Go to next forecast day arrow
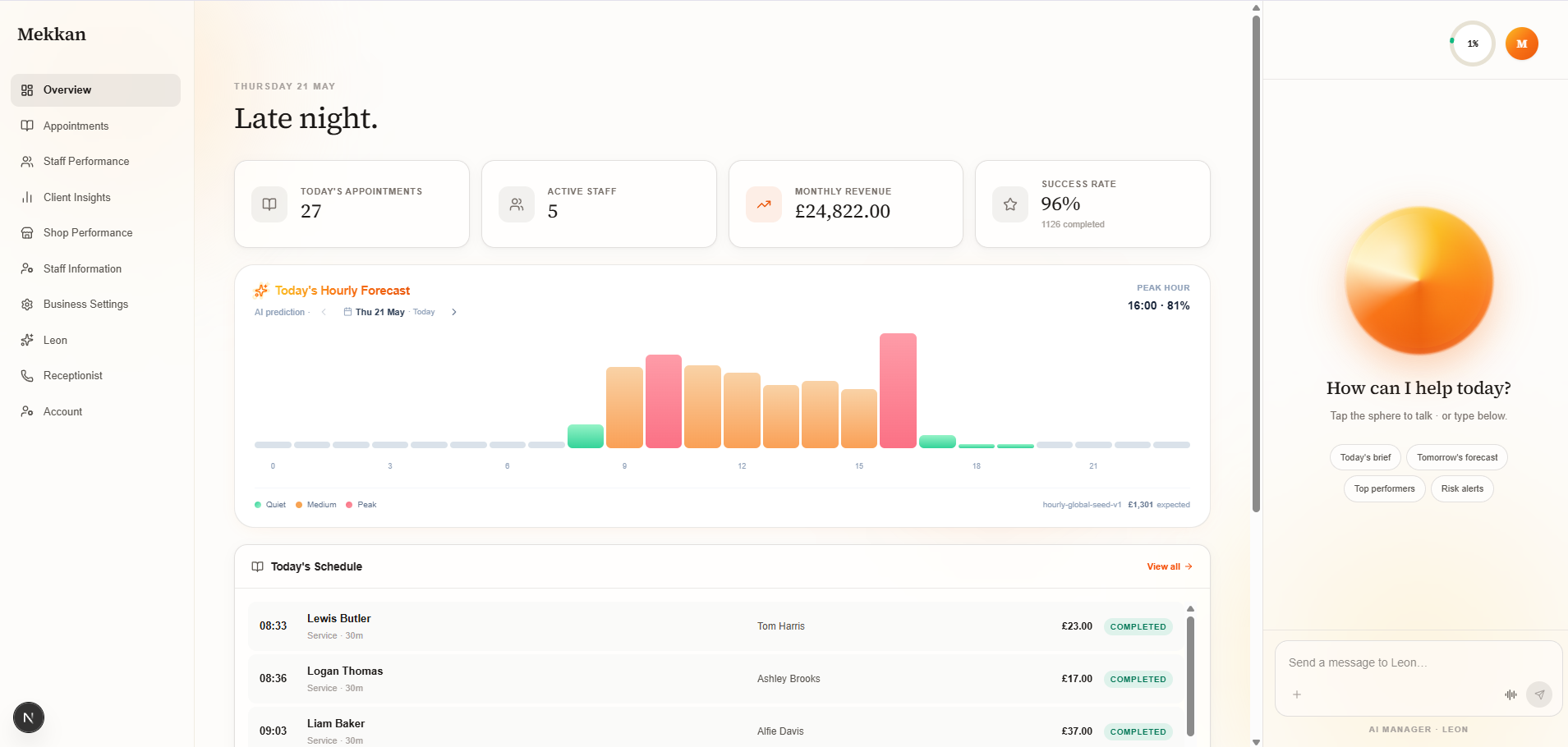The width and height of the screenshot is (1568, 747). 454,312
